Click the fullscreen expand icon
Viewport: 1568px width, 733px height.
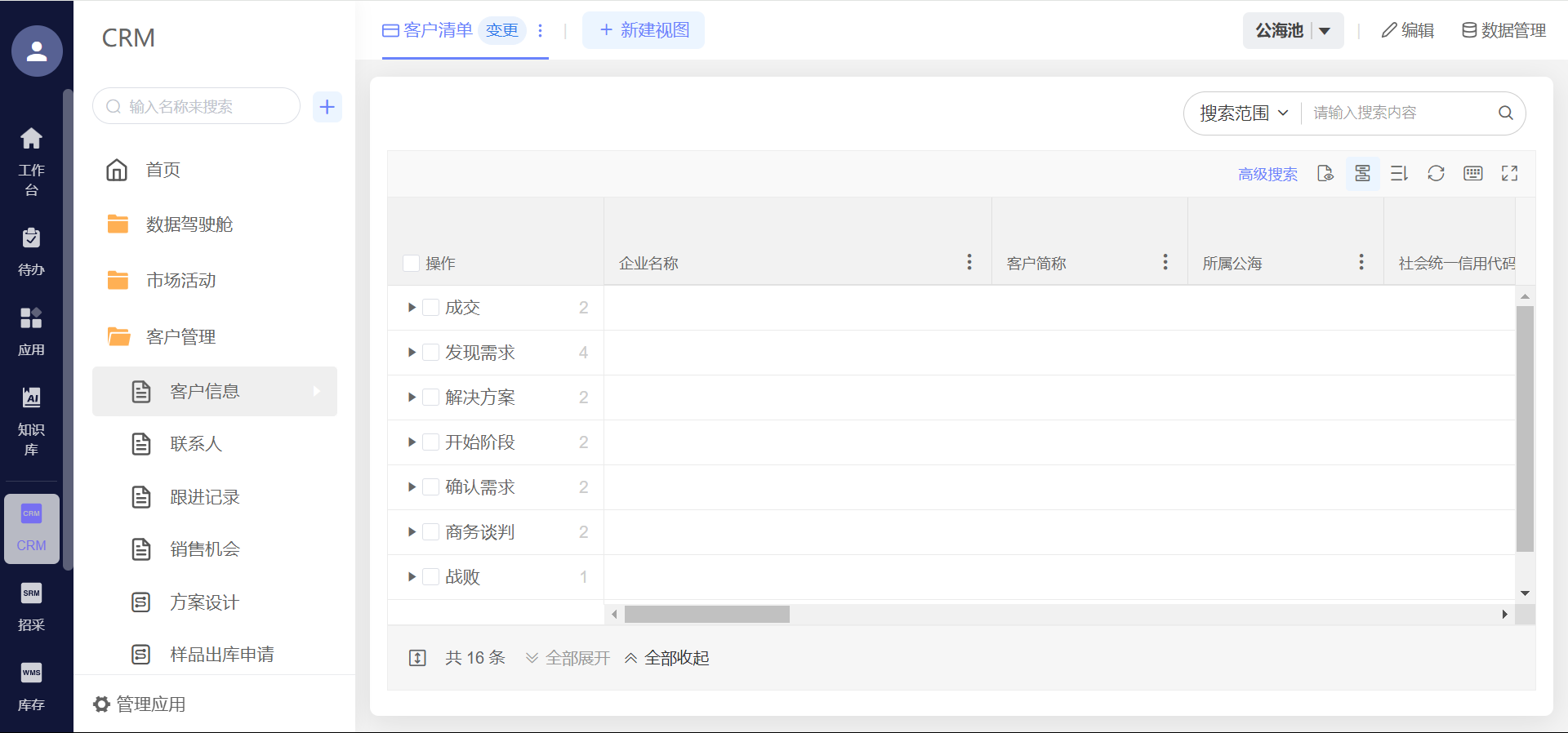[1509, 173]
